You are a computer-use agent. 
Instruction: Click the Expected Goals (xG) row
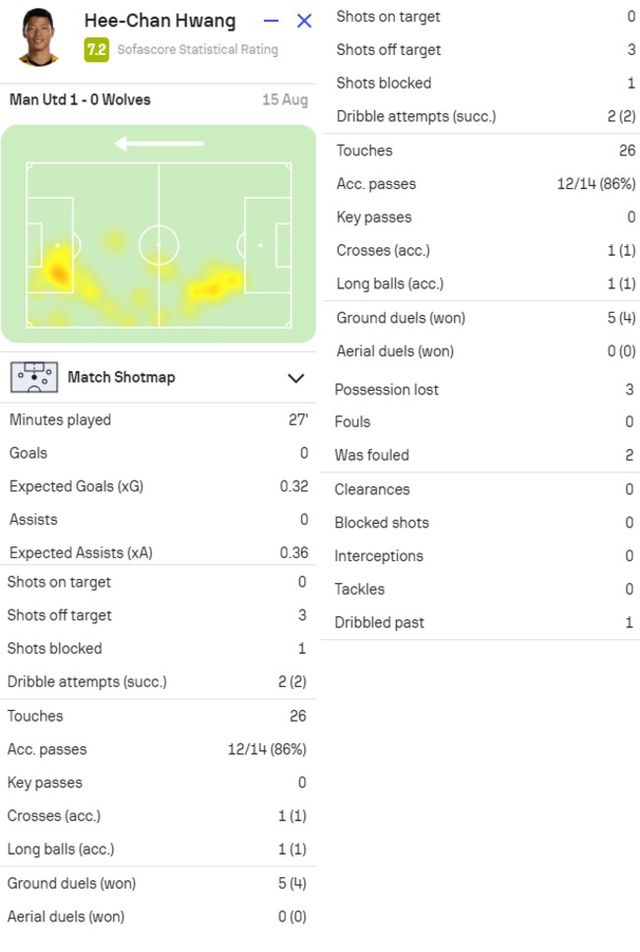click(158, 486)
